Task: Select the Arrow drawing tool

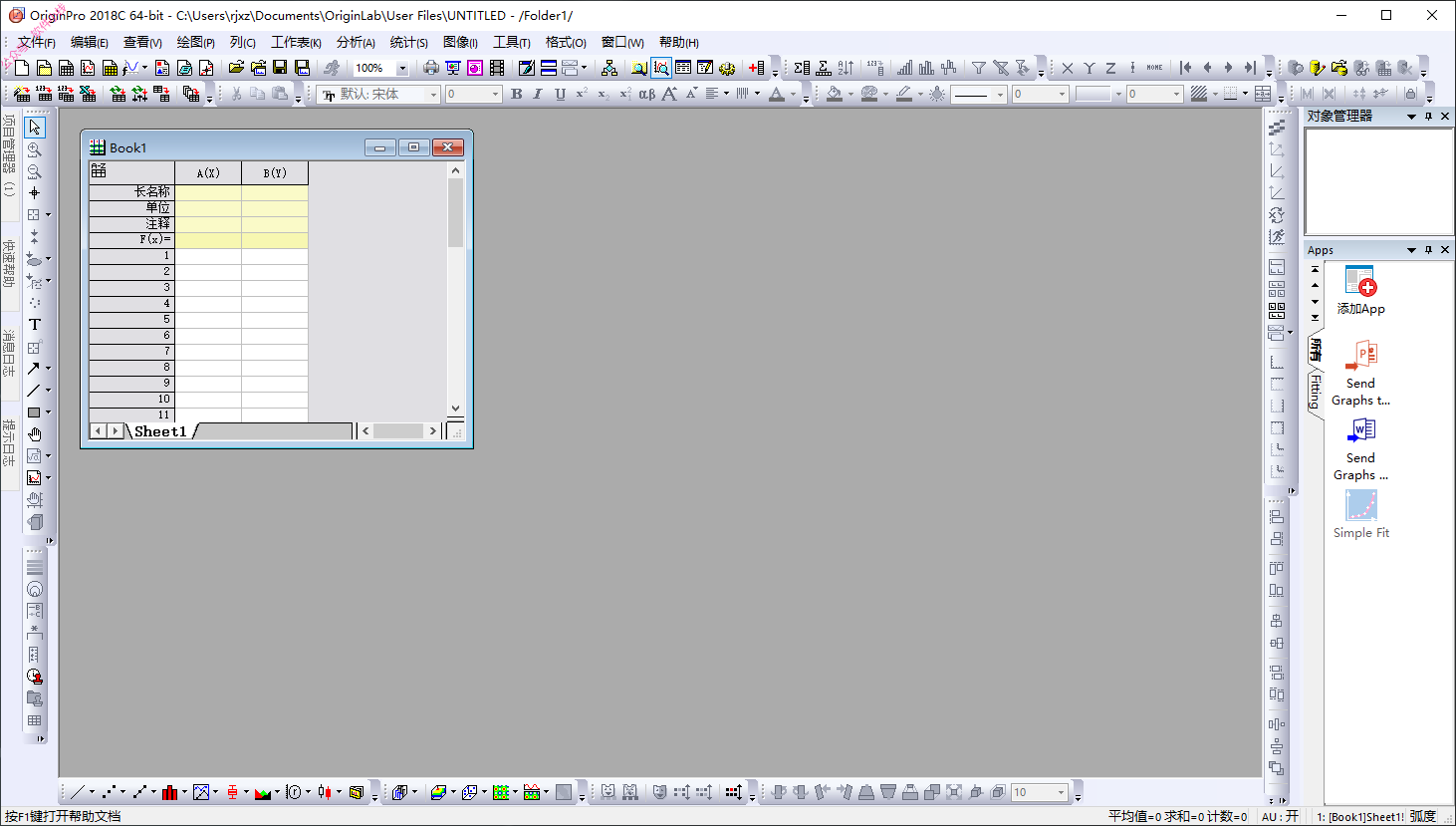Action: click(34, 369)
